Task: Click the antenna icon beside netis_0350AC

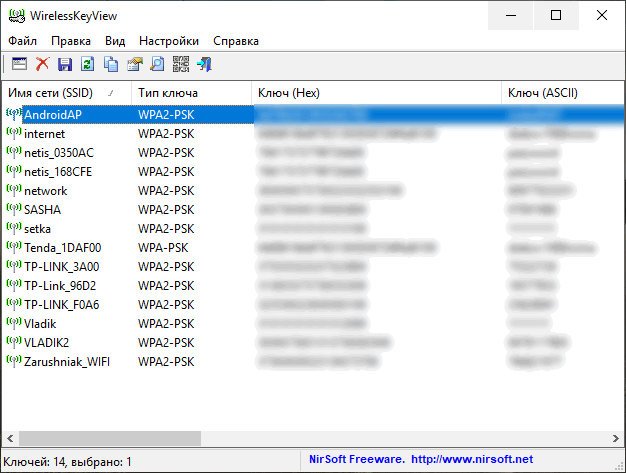Action: tap(14, 152)
